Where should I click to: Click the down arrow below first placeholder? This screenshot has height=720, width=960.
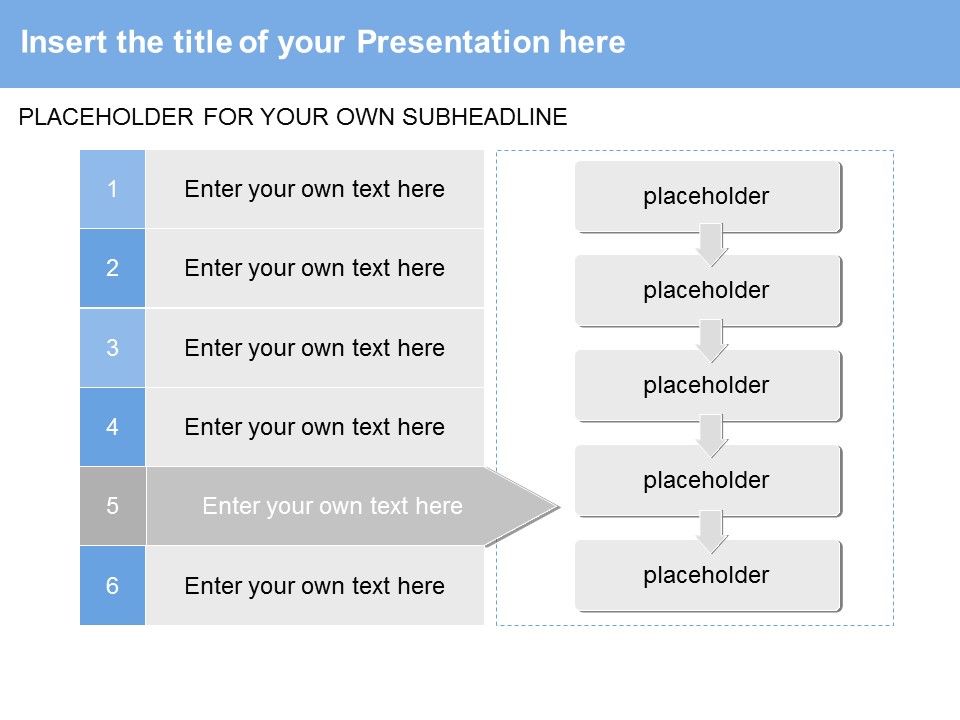711,244
